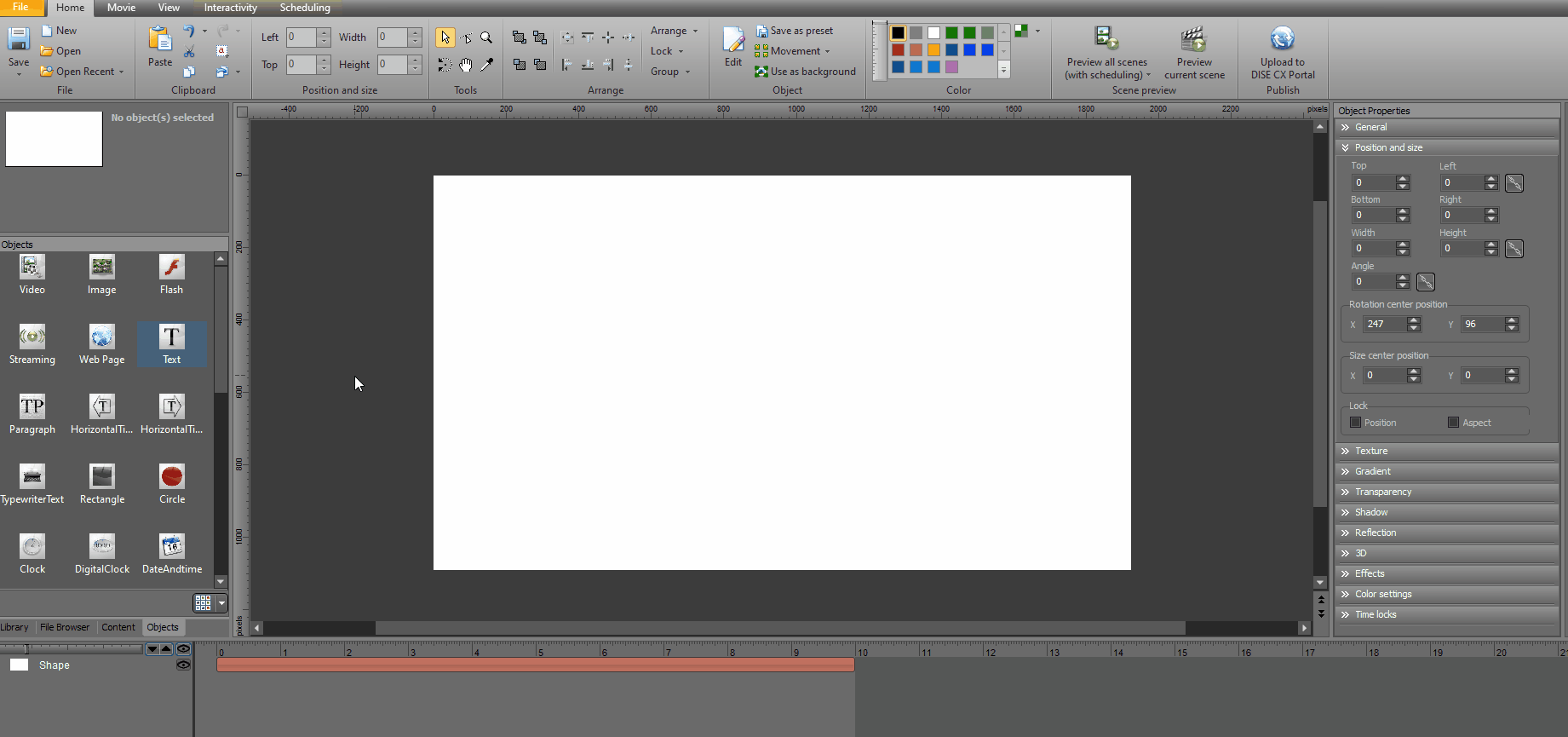Select the Rectangle object icon
The height and width of the screenshot is (737, 1568).
click(x=102, y=477)
